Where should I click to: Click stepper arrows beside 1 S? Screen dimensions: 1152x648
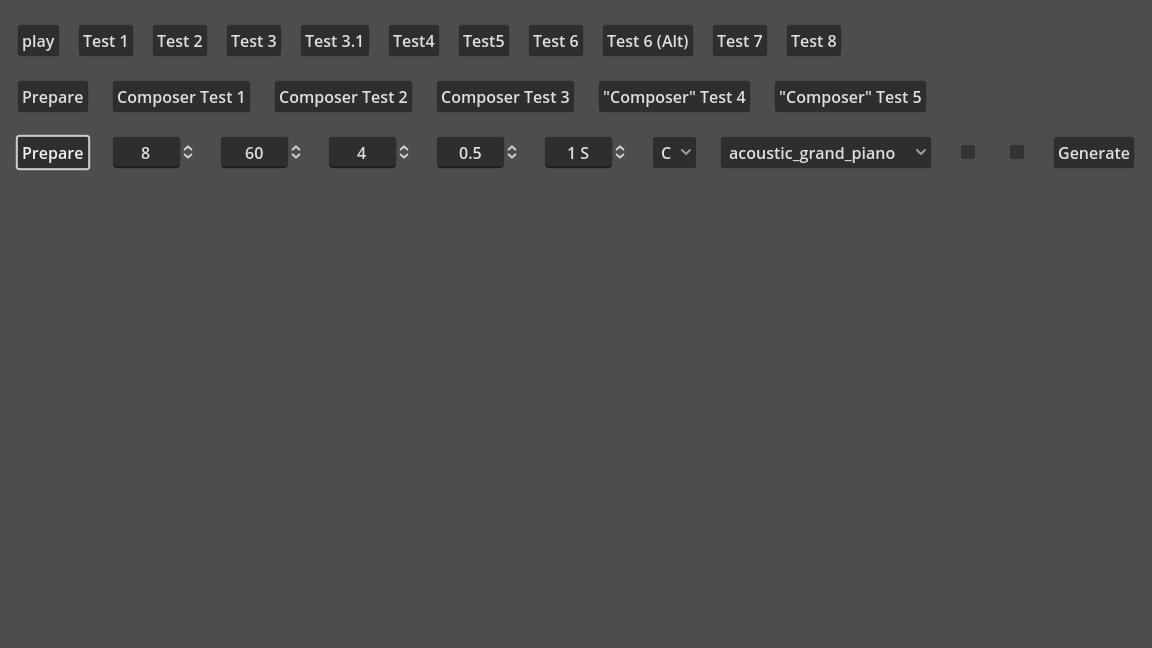pos(620,152)
